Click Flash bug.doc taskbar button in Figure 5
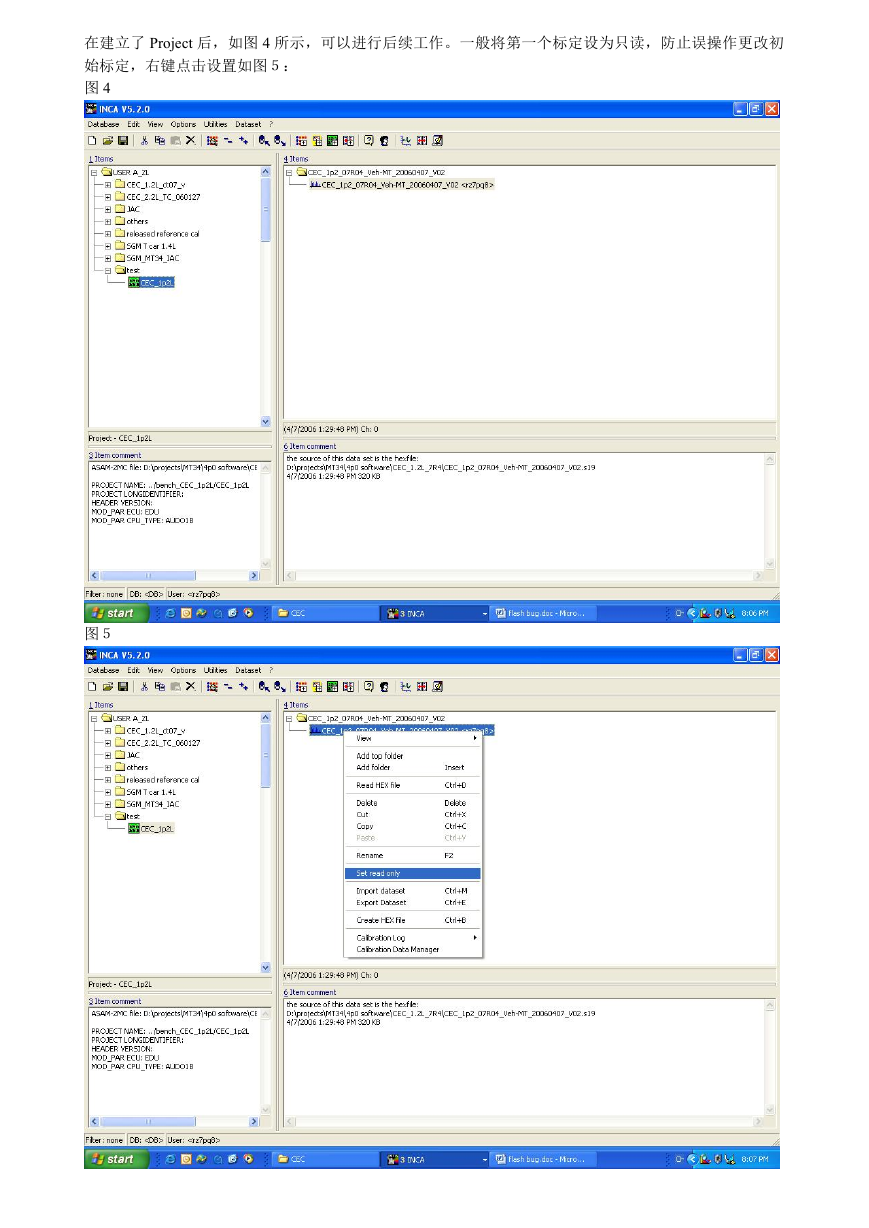Screen dimensions: 869x1228 (x=543, y=1159)
